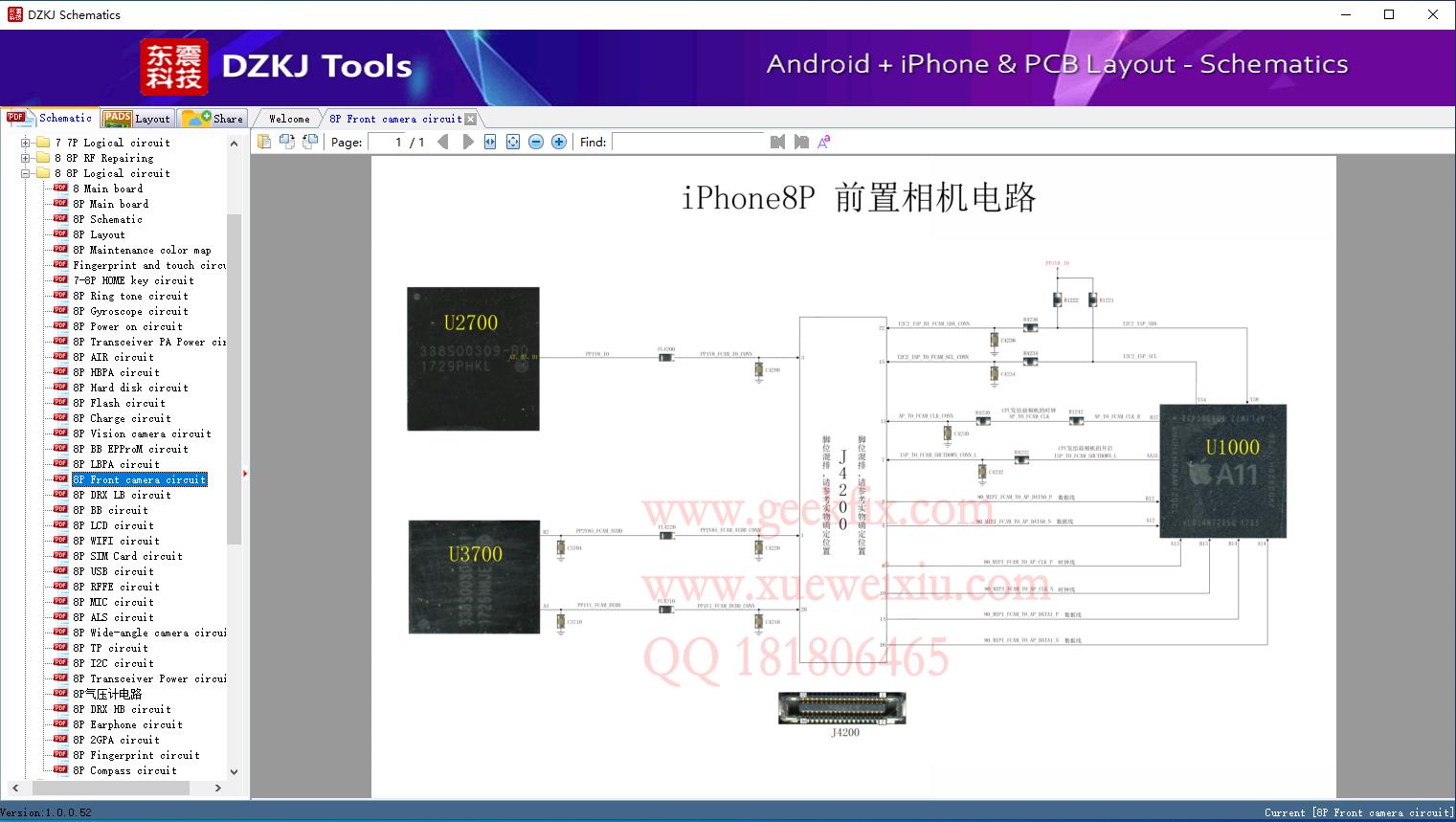The image size is (1456, 822).
Task: Open 8P DRX LB circuit
Action: 122,495
